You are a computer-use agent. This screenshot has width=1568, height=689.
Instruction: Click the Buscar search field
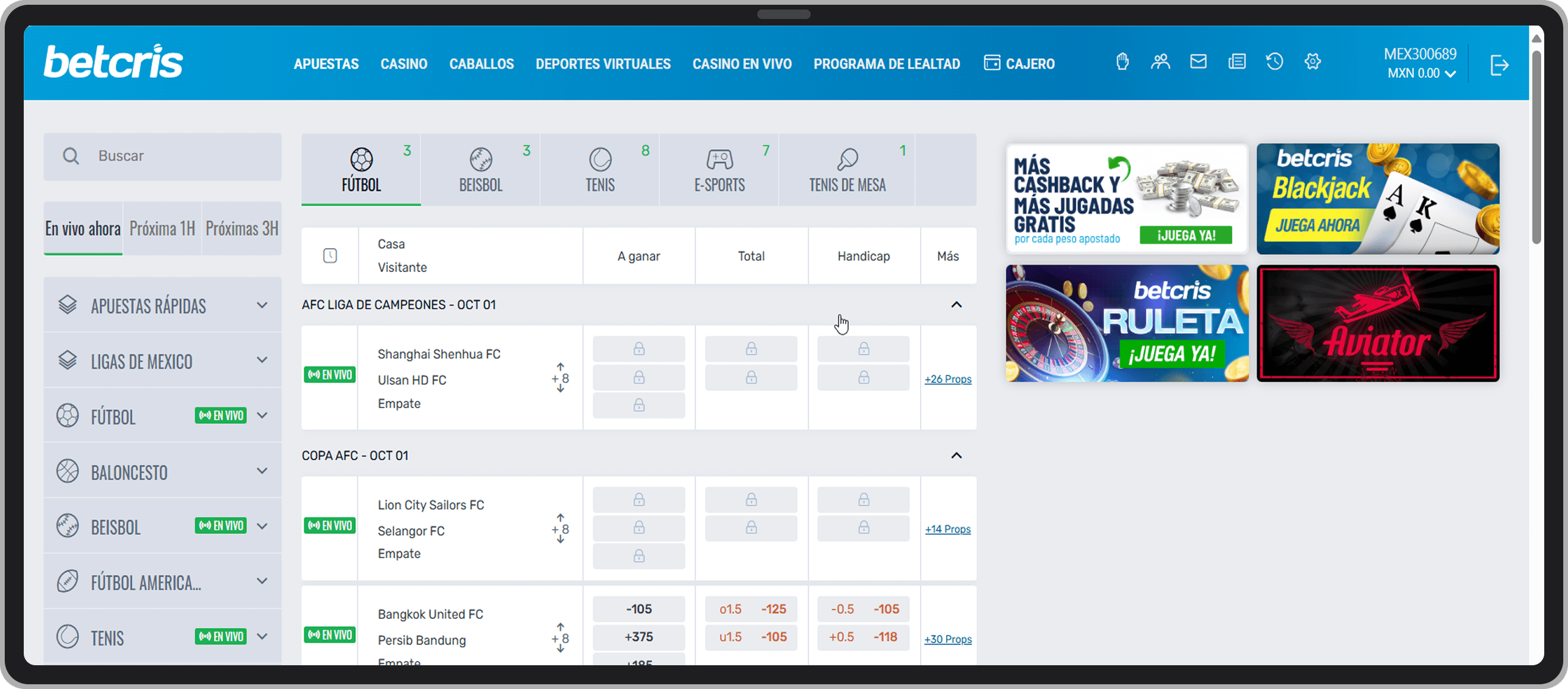[x=176, y=156]
